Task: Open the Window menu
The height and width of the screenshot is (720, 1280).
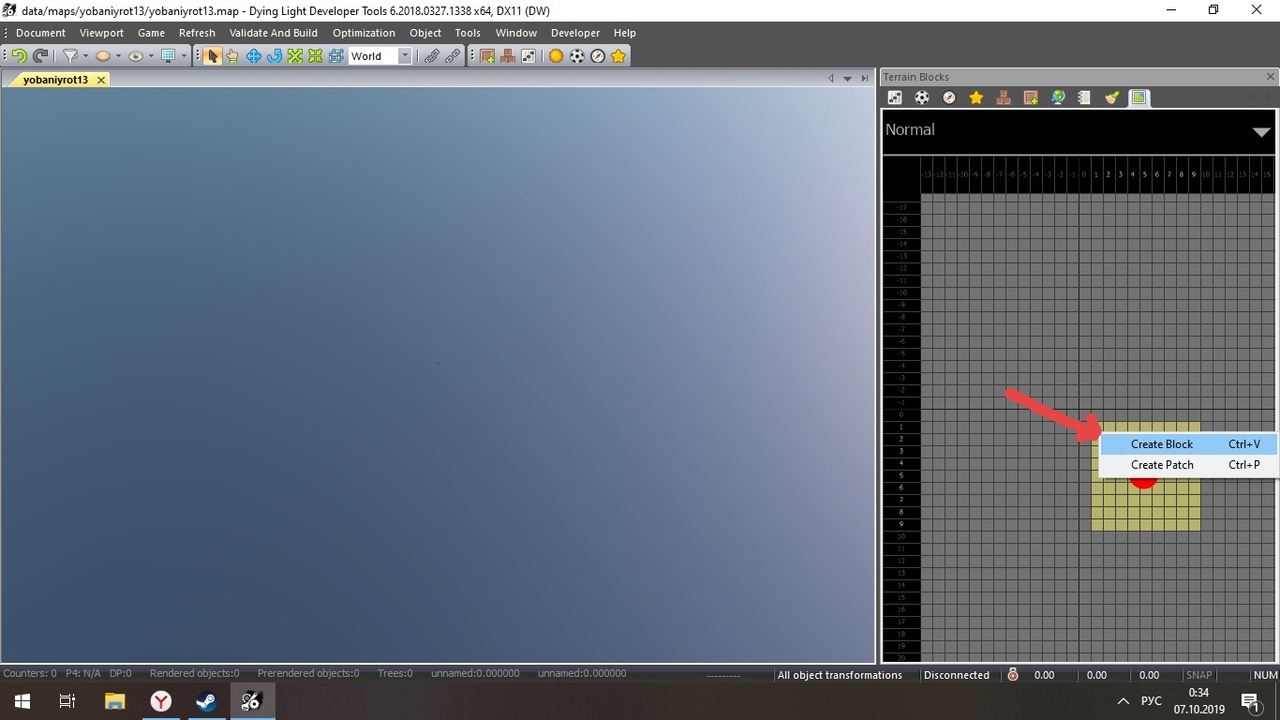Action: pos(516,33)
